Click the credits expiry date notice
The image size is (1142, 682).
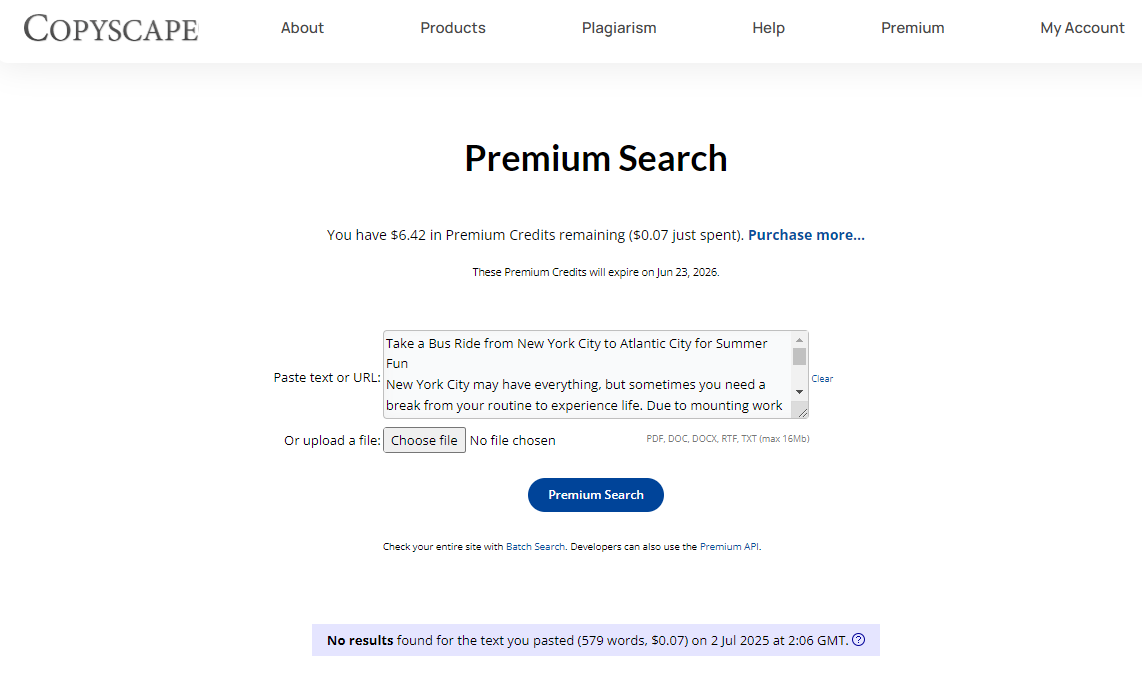click(x=596, y=272)
